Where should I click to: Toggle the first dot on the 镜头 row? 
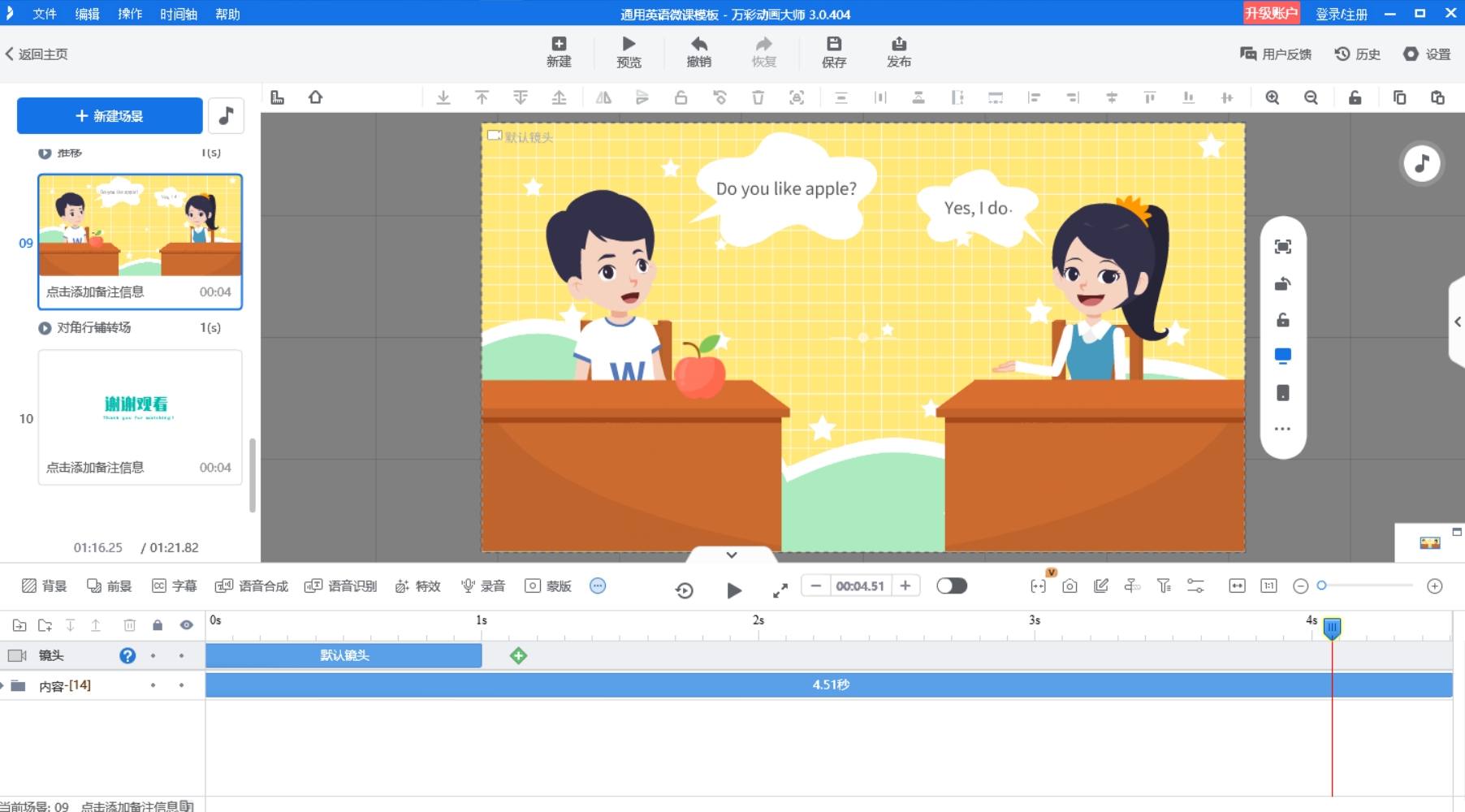(153, 655)
